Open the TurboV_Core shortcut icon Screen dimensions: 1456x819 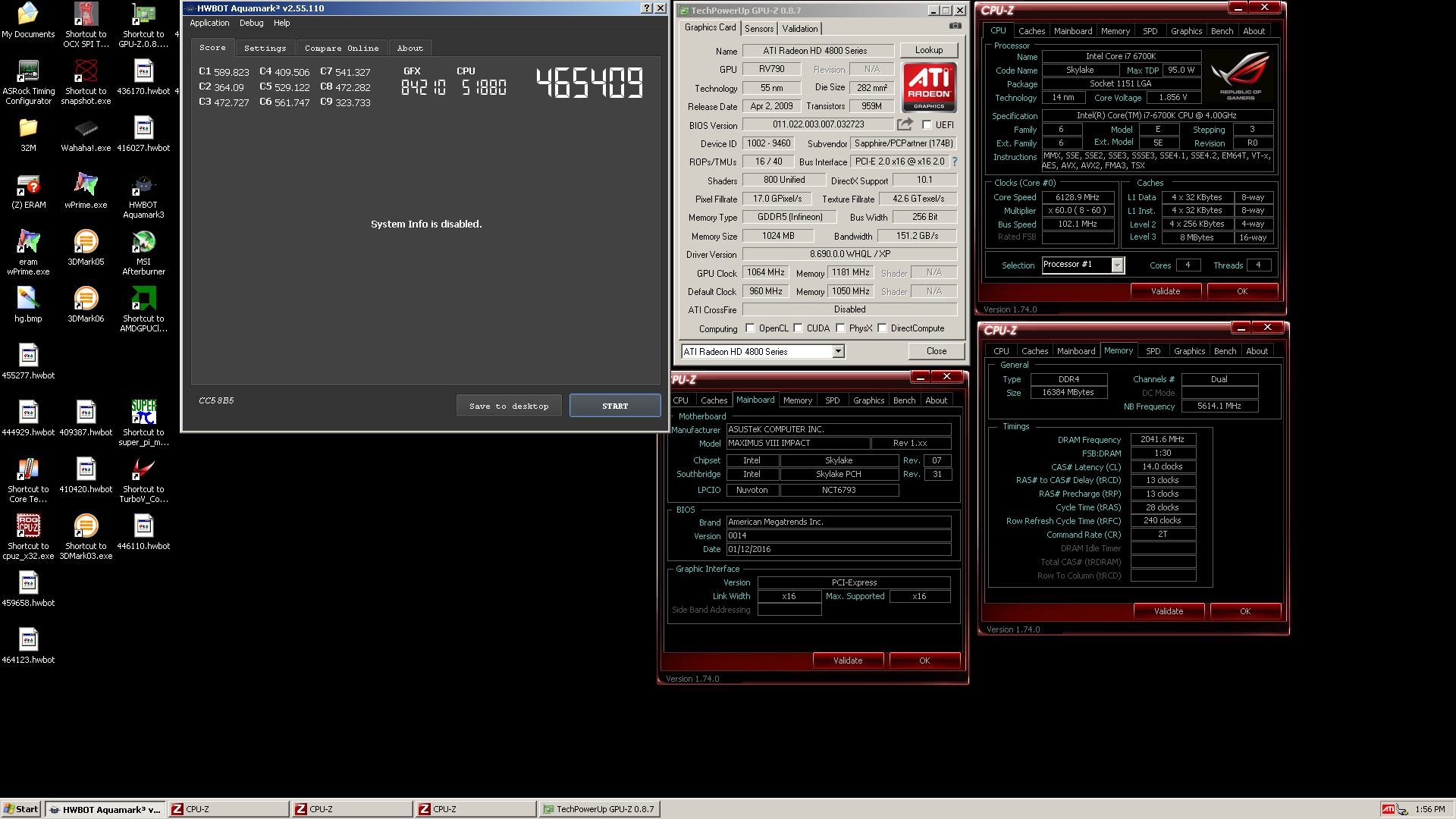click(143, 480)
